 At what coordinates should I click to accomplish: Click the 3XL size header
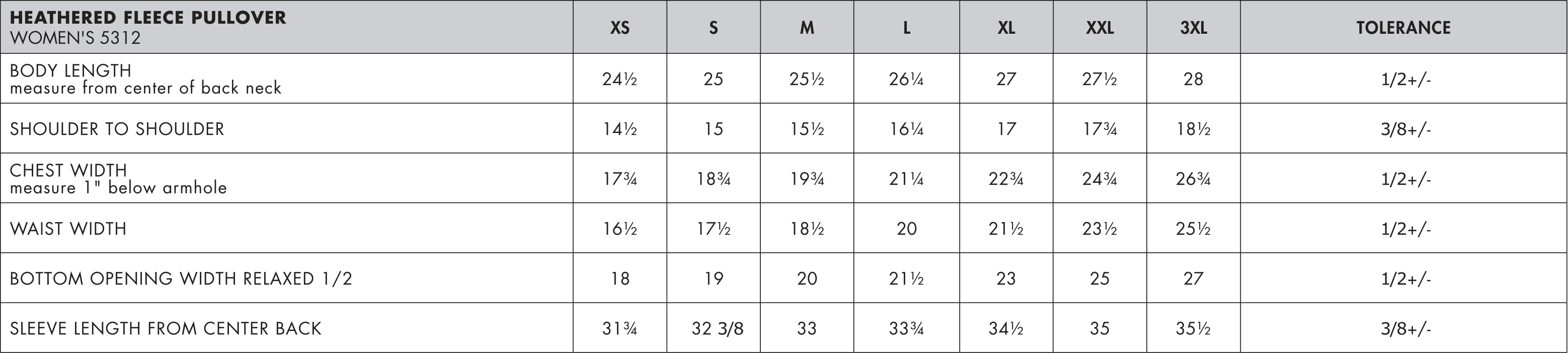pyautogui.click(x=1193, y=27)
